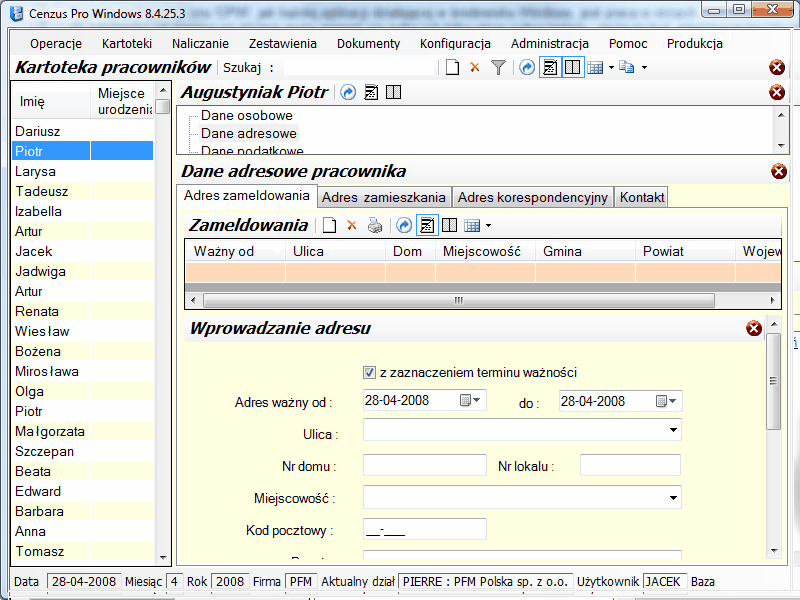Click the new record icon in Zameldowania toolbar
Screen dimensions: 800x600
pos(329,226)
